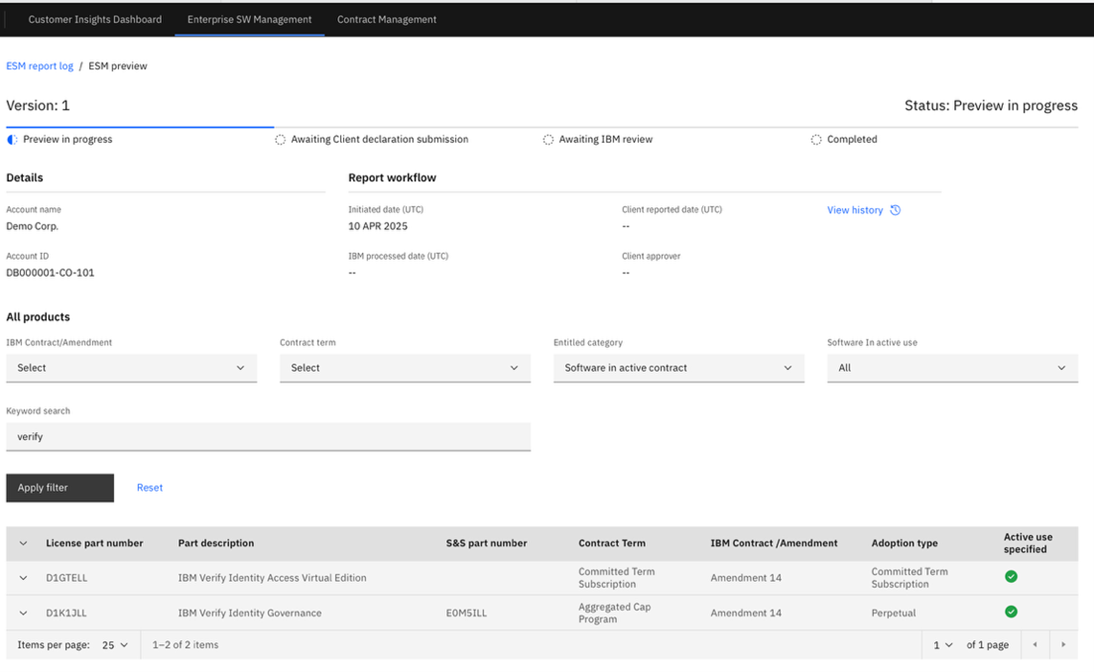
Task: Expand the D1K1JLL row
Action: coord(23,613)
